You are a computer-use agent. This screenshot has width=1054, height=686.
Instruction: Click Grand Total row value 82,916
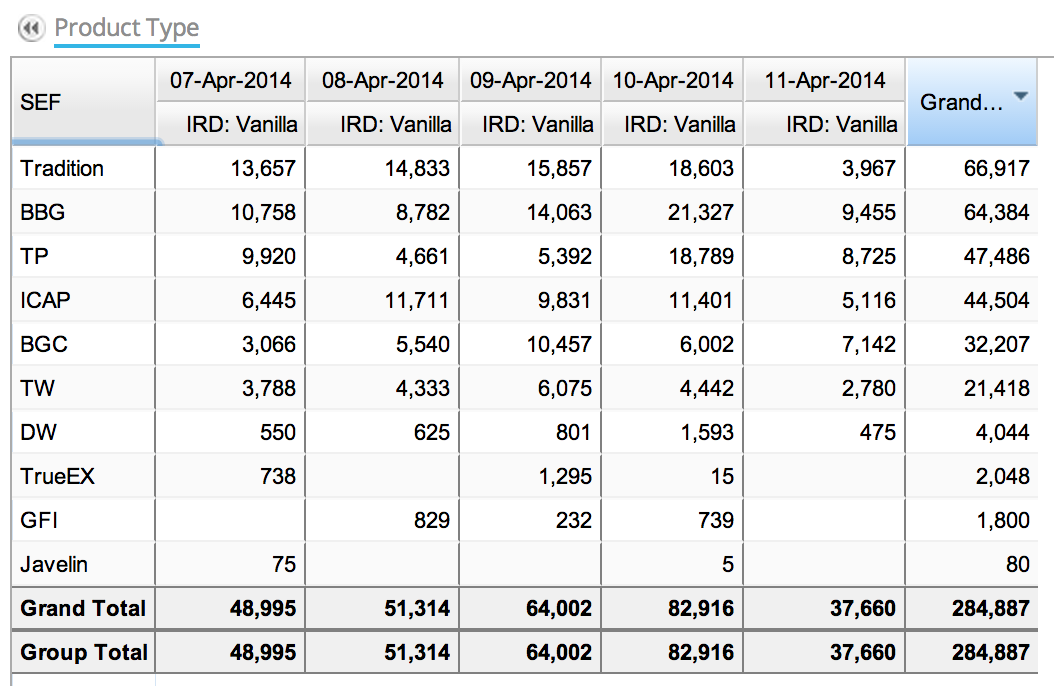click(700, 608)
